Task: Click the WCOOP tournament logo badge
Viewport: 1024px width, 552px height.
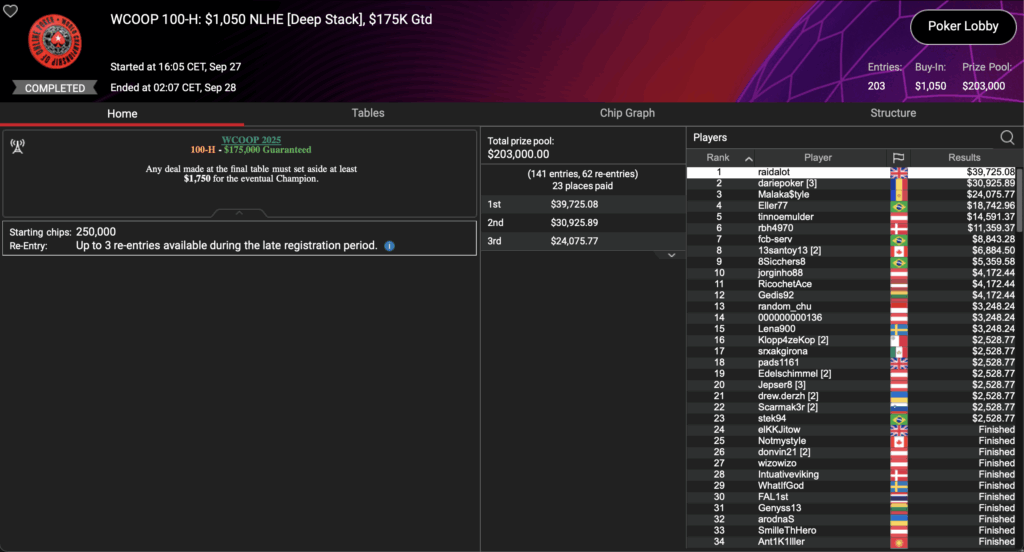Action: pyautogui.click(x=55, y=42)
